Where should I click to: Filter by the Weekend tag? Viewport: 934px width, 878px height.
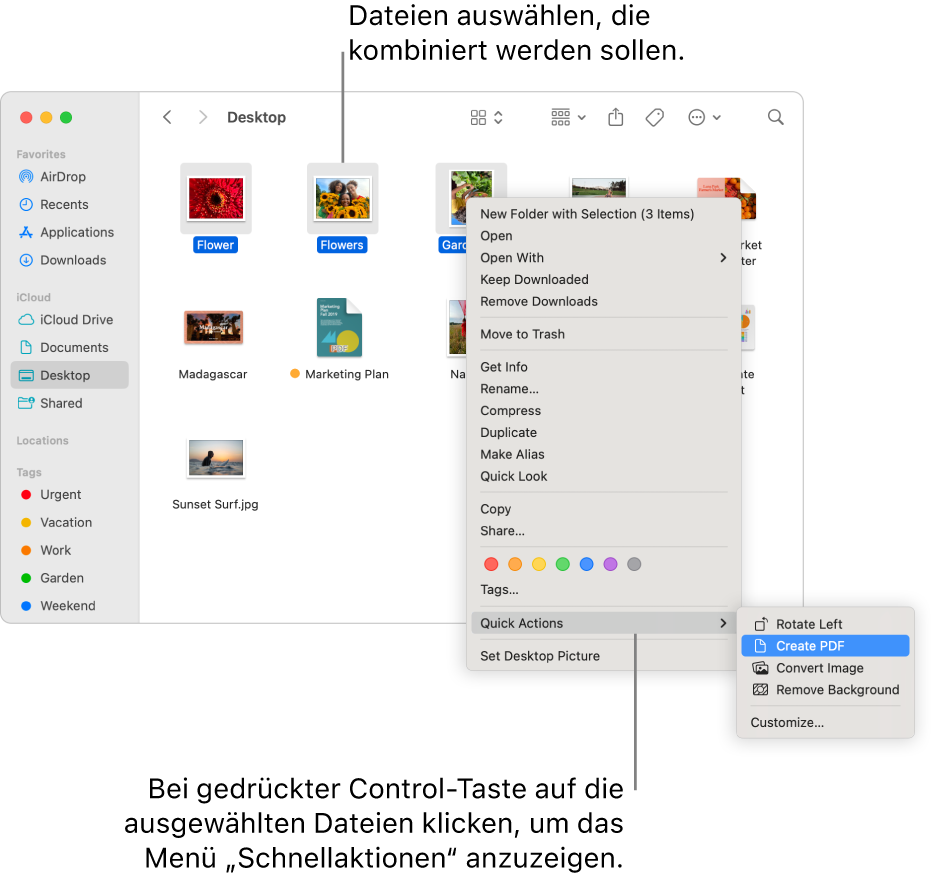click(70, 606)
